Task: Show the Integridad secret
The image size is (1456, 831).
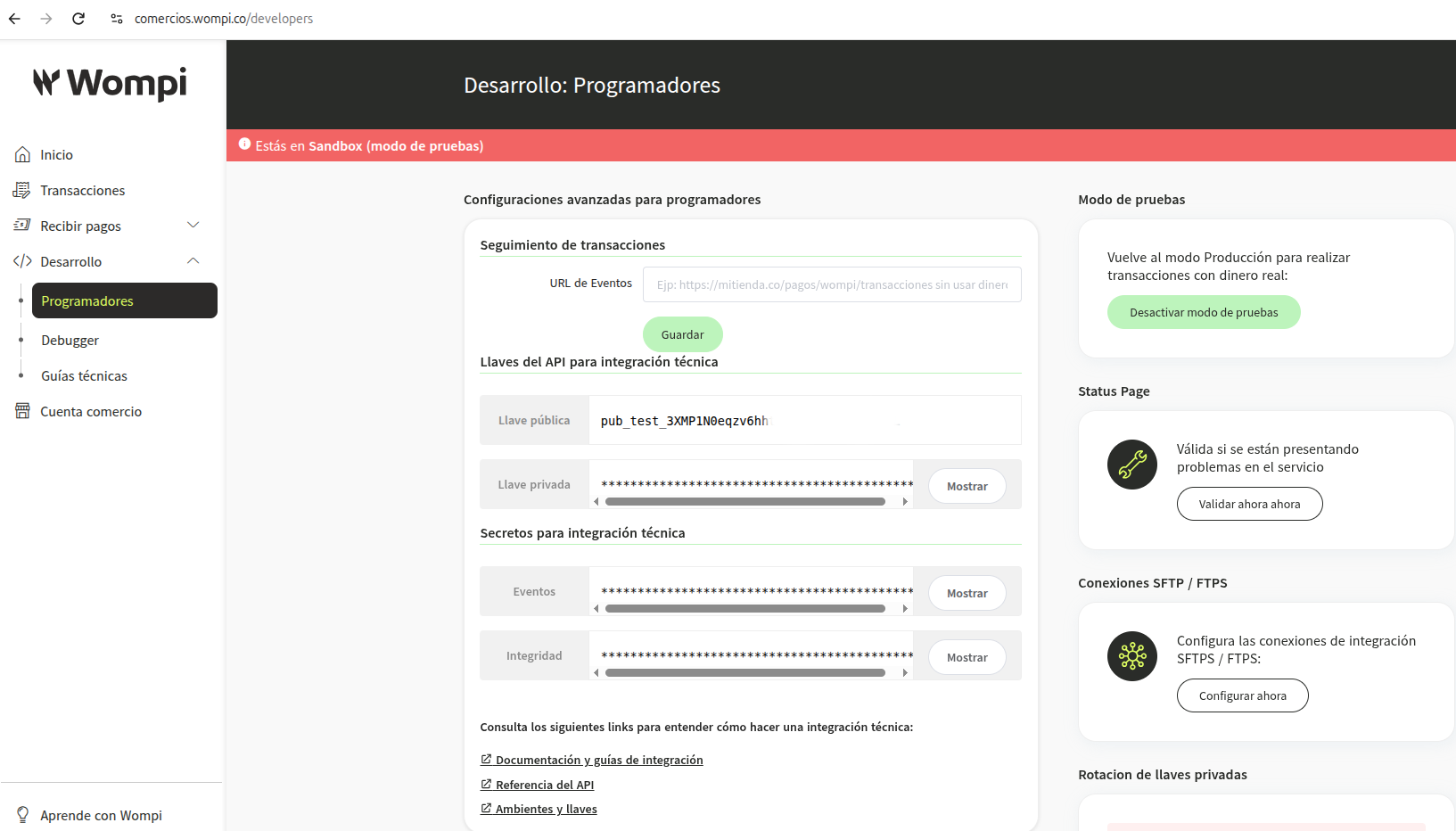Action: tap(967, 657)
